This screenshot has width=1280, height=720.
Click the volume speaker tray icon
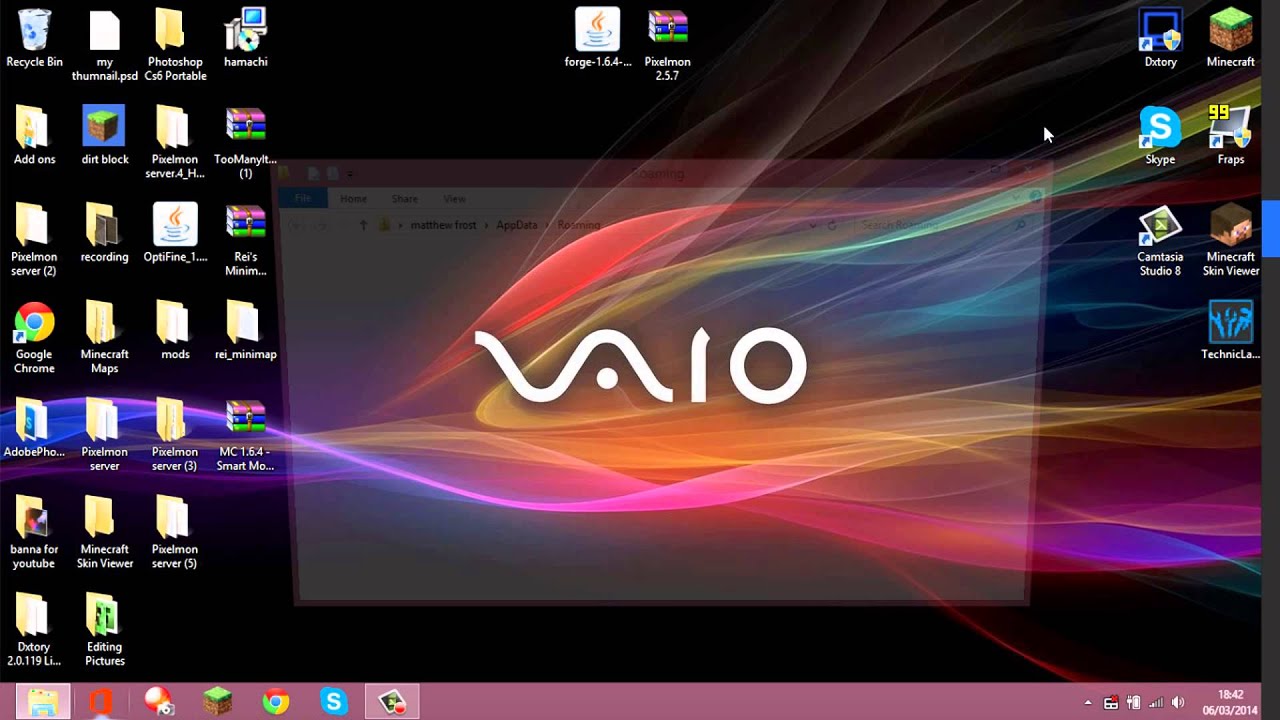coord(1178,703)
